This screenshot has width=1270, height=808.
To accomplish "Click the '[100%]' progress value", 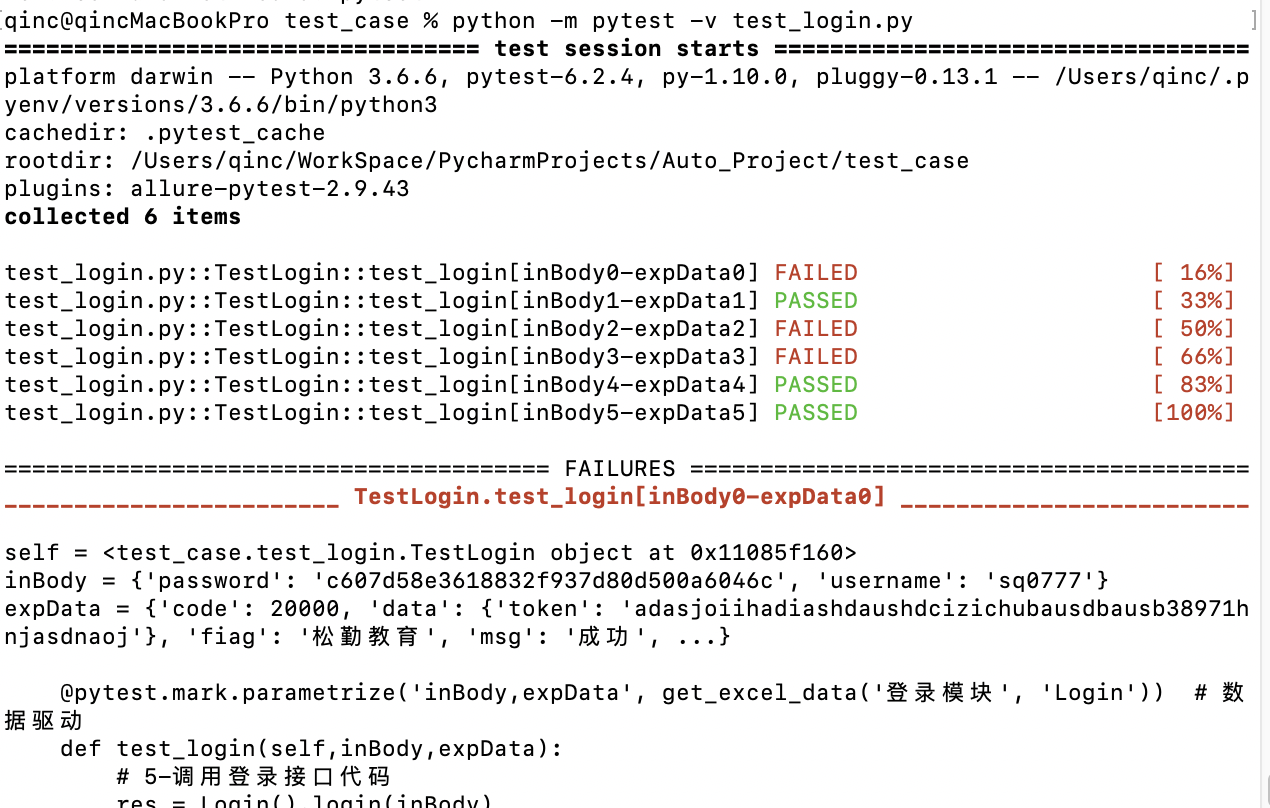I will 1194,413.
